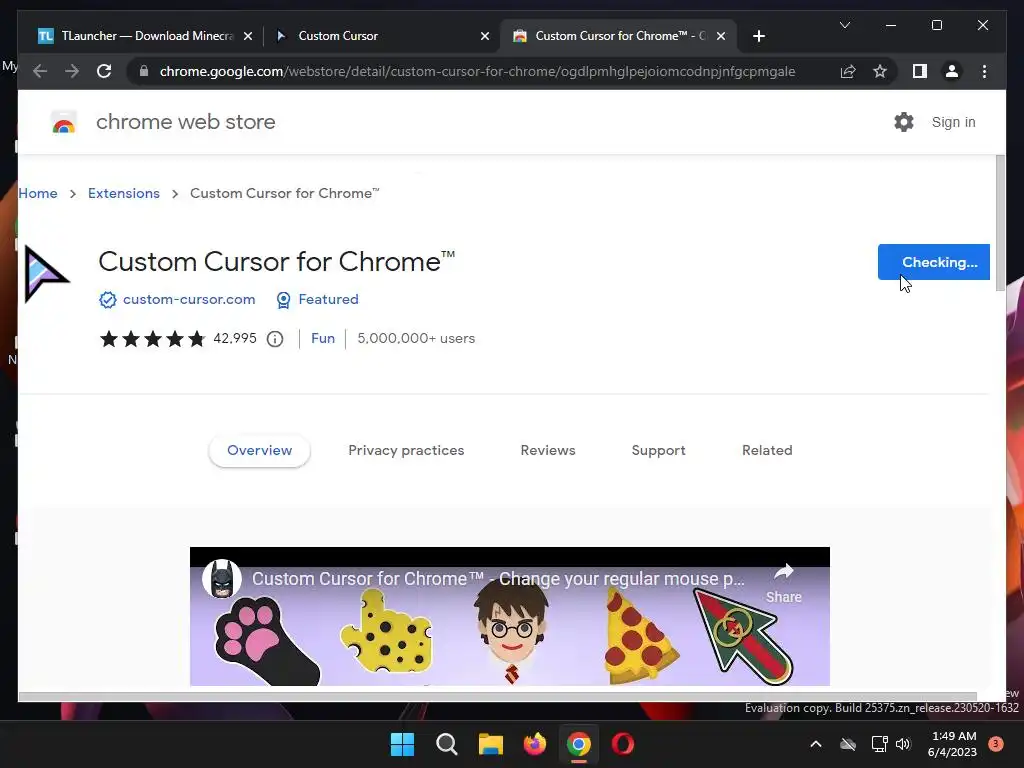This screenshot has width=1024, height=768.
Task: Click the Chrome taskbar icon
Action: pos(579,744)
